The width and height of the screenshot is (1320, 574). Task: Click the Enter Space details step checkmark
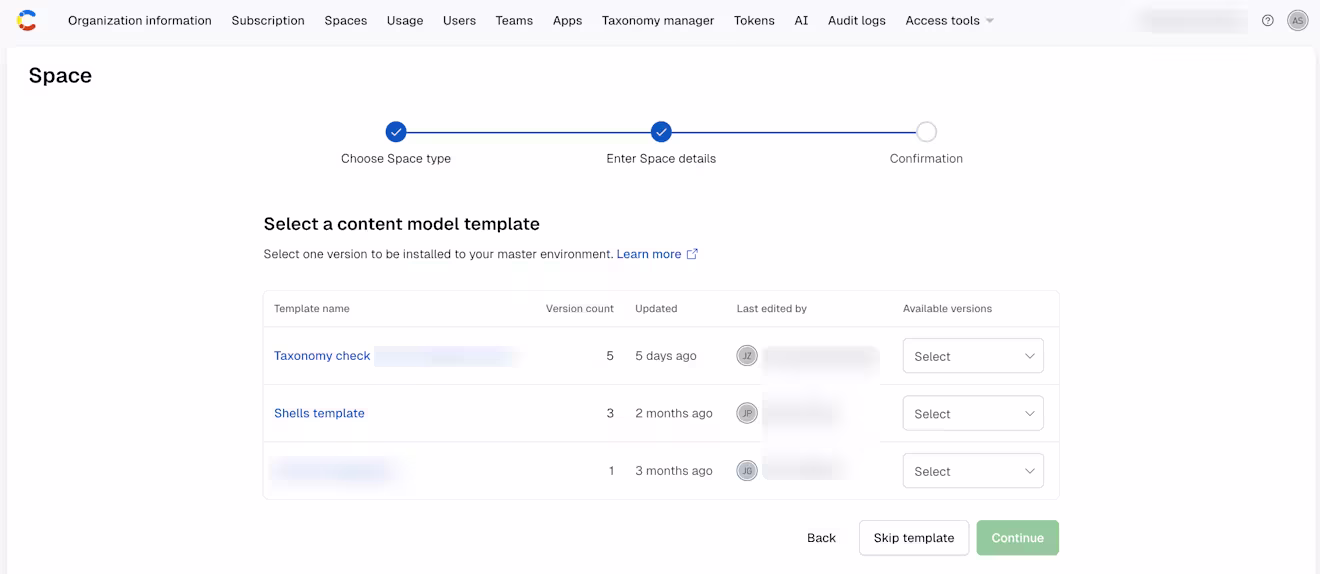pos(661,132)
